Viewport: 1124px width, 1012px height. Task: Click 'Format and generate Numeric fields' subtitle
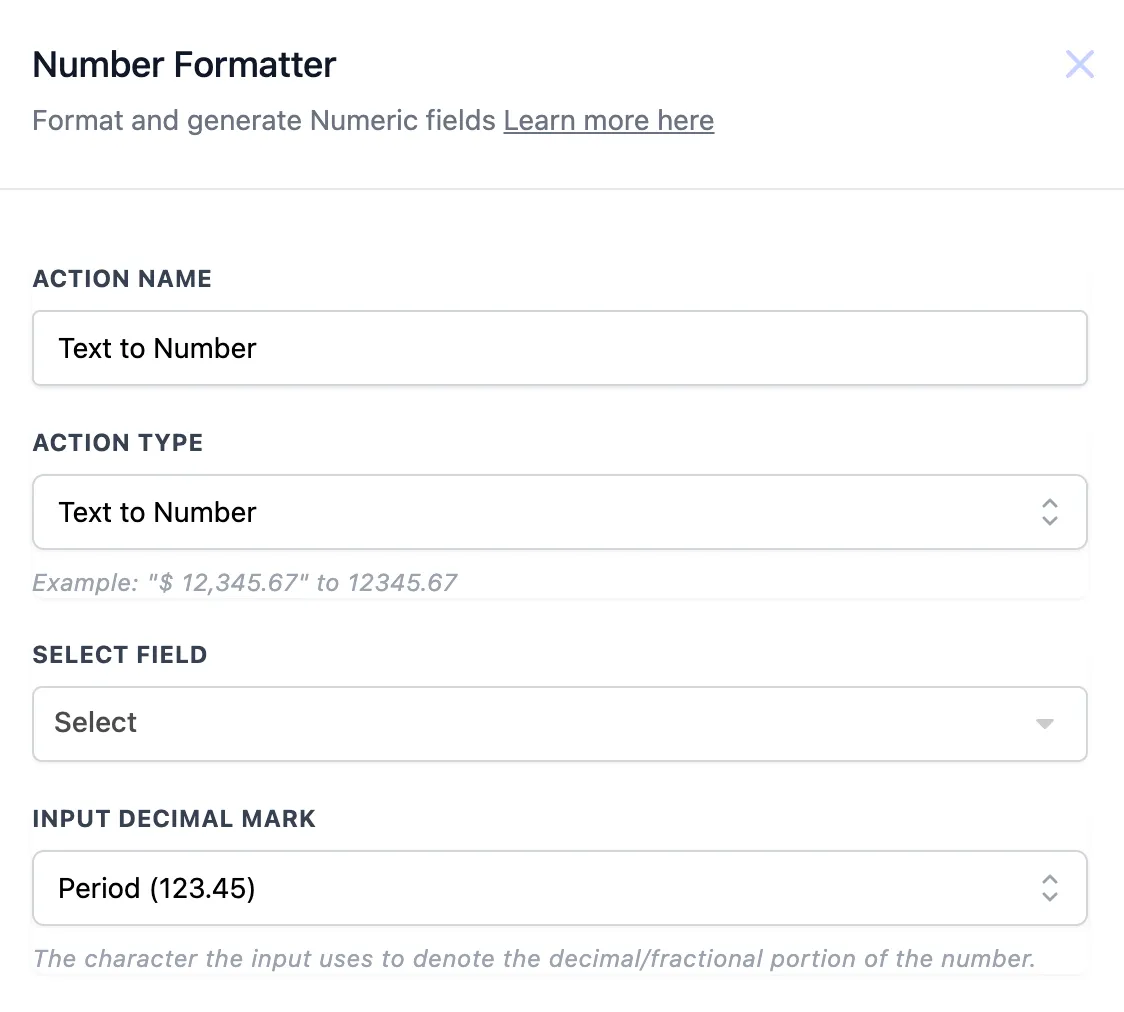click(x=264, y=120)
